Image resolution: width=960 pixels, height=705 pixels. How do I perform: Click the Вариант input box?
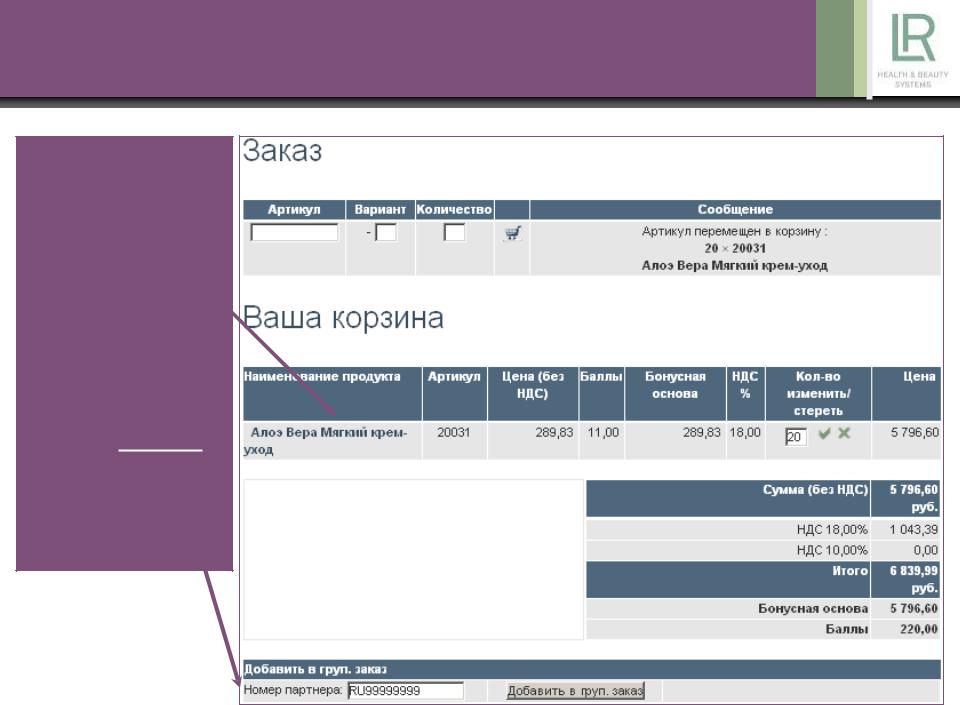point(386,233)
